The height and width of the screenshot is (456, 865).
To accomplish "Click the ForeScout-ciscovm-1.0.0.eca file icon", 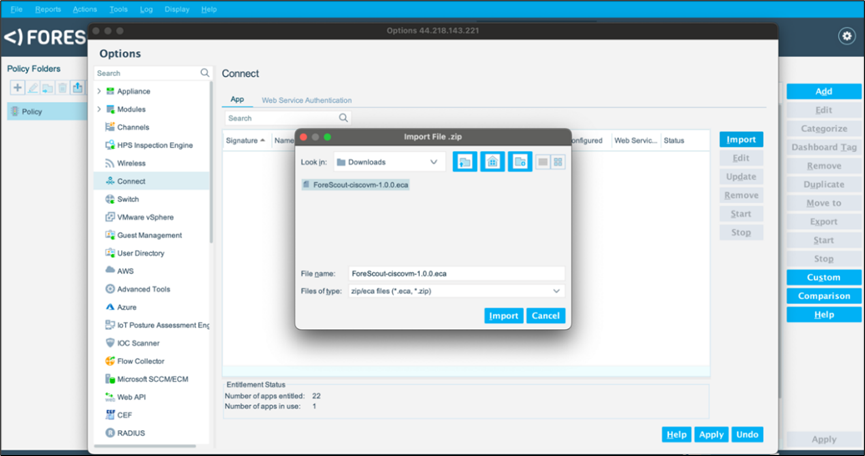I will click(x=307, y=185).
